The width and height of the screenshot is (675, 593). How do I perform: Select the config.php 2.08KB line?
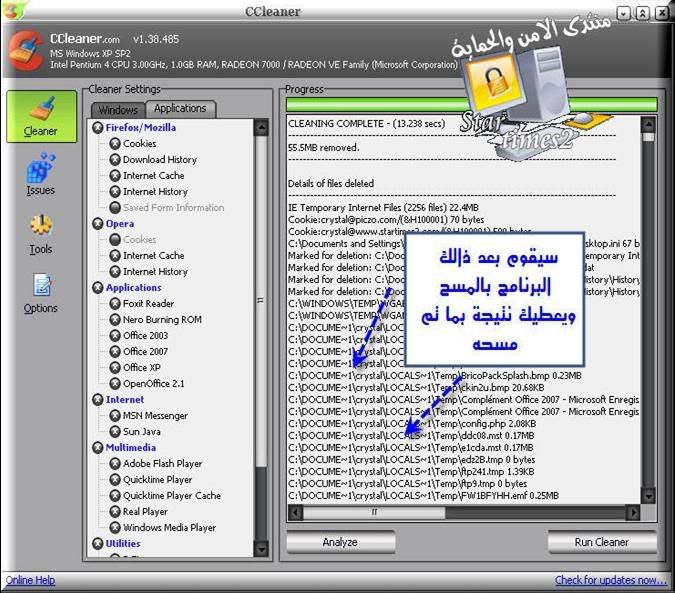pos(412,424)
